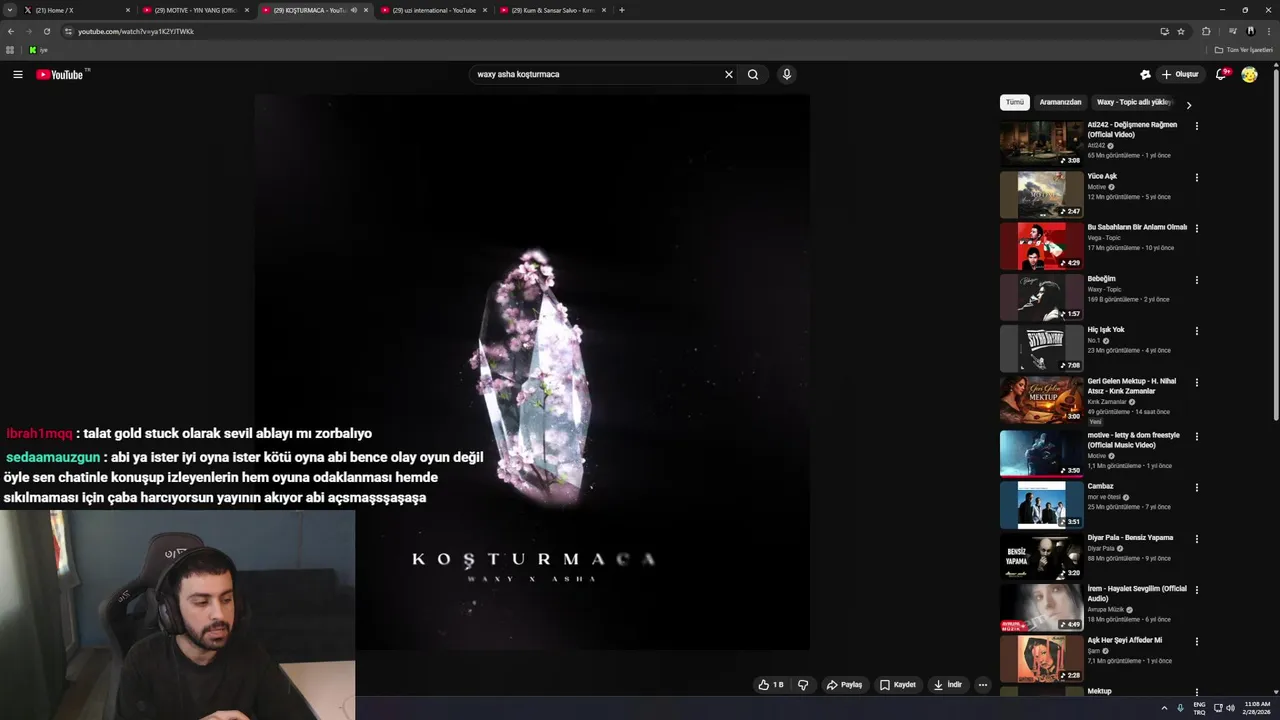Open Cambaz video thumbnail
Image resolution: width=1280 pixels, height=720 pixels.
click(x=1041, y=505)
